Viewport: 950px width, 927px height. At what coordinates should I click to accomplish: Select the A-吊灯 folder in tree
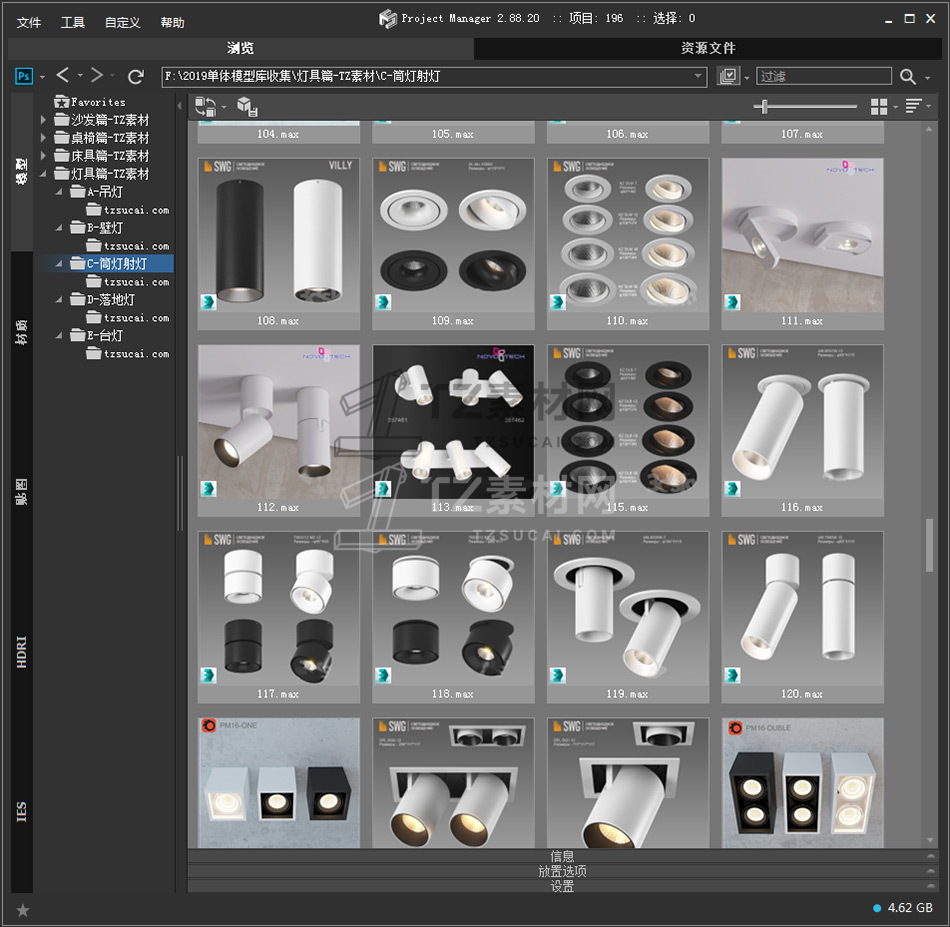click(x=105, y=192)
